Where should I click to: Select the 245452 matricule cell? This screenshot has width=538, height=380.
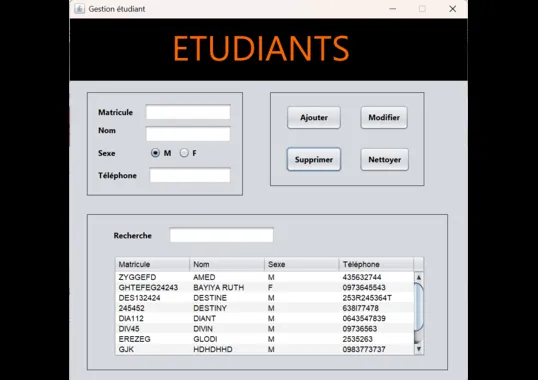pos(152,308)
